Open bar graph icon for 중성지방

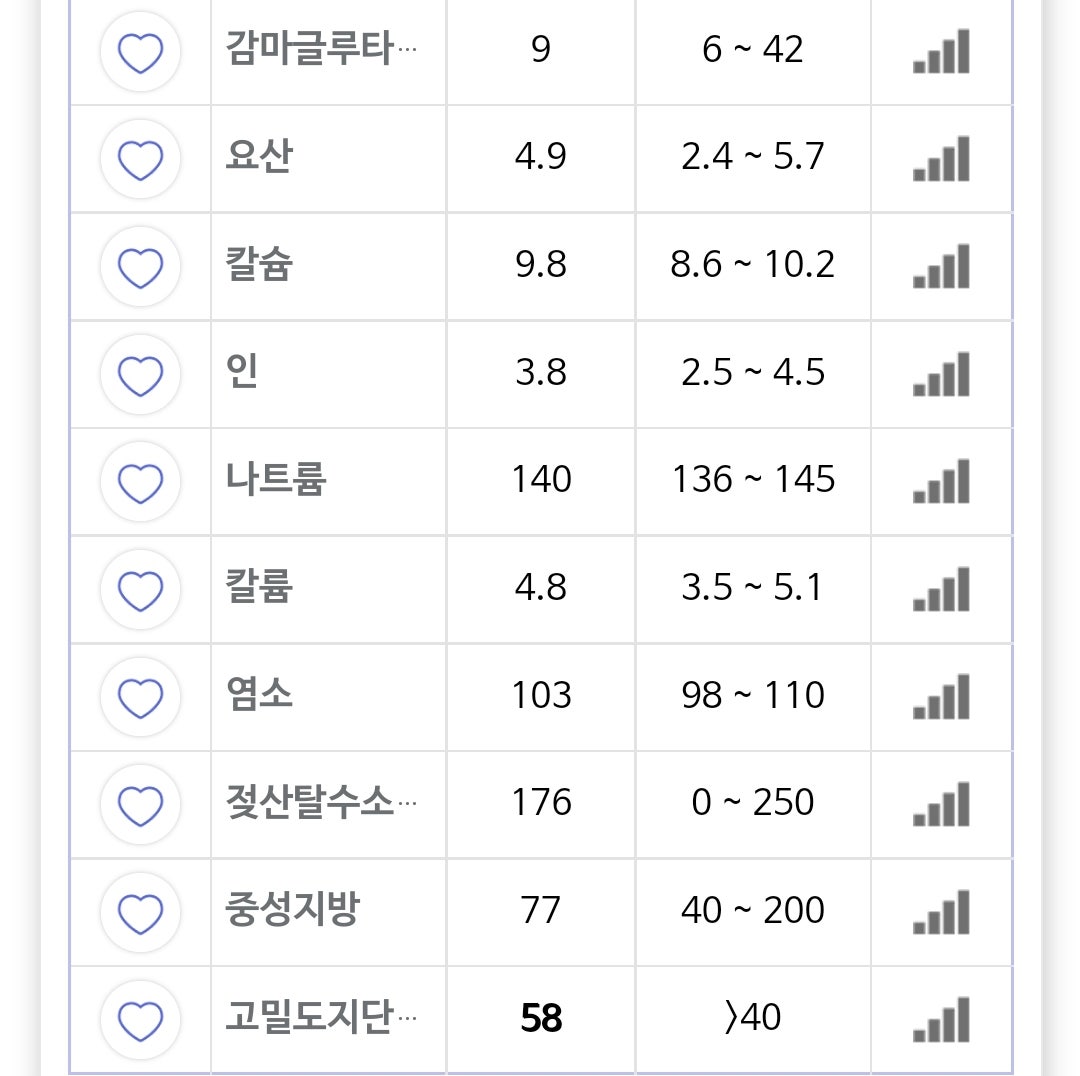click(x=941, y=912)
